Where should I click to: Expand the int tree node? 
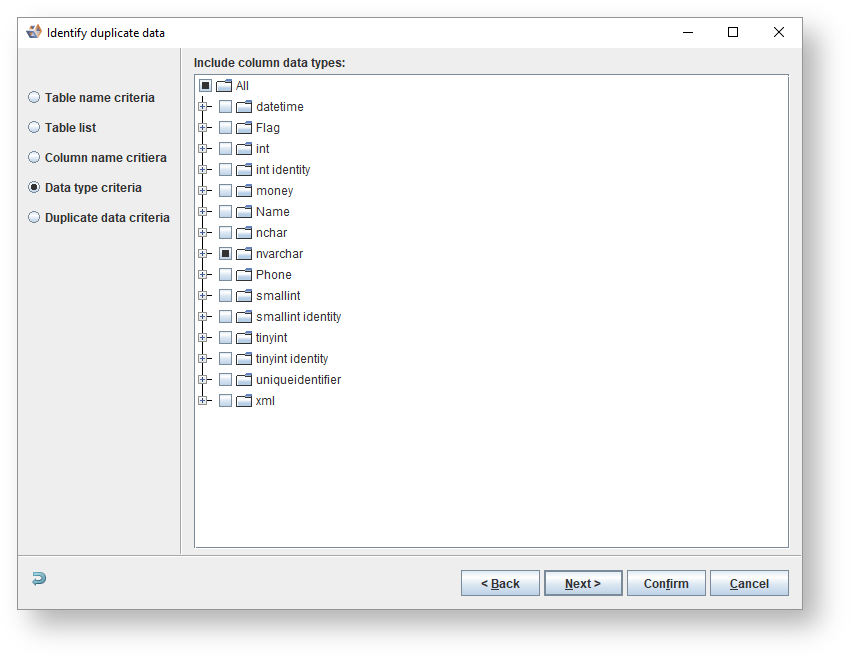tap(202, 149)
